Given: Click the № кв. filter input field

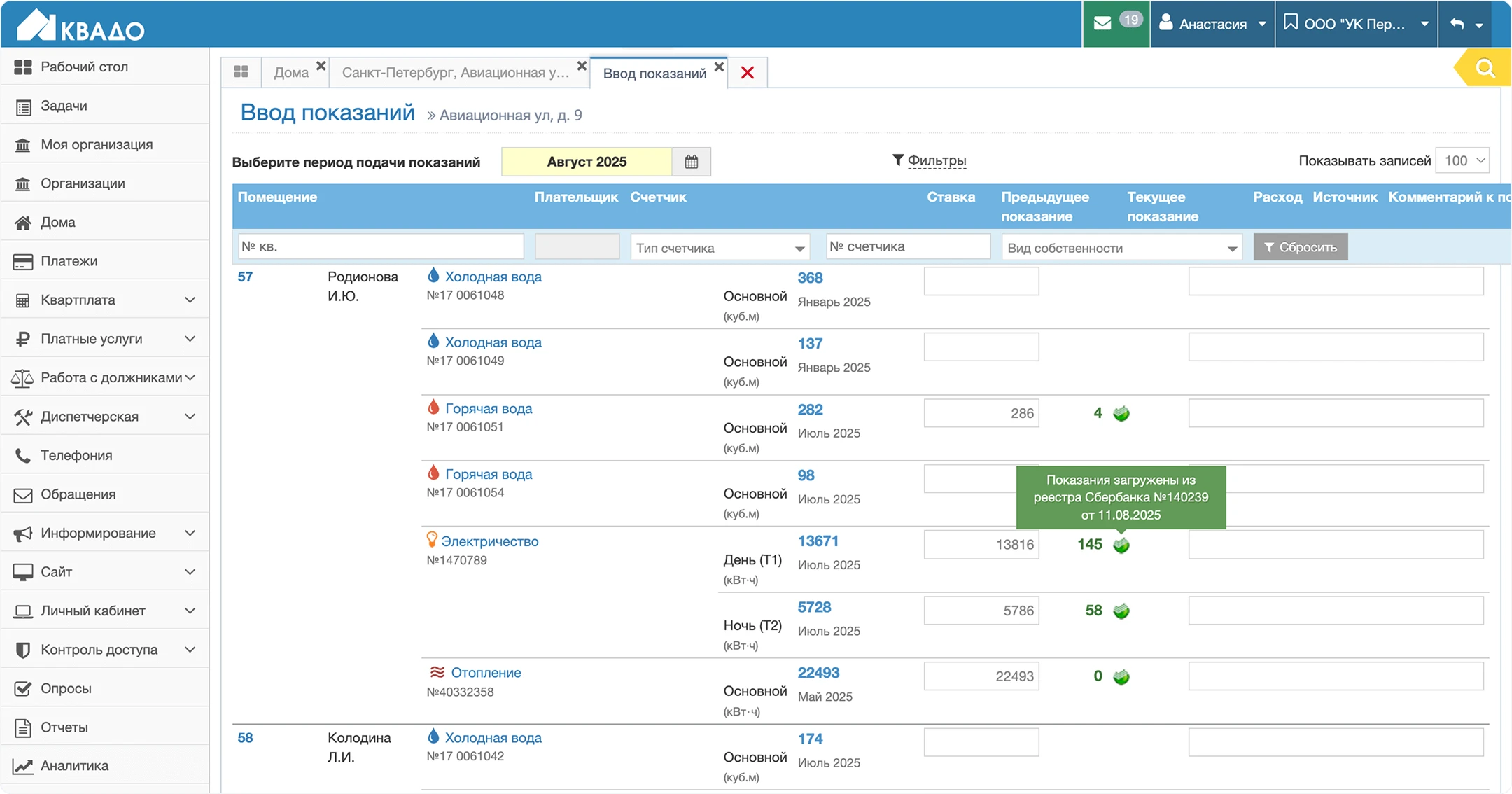Looking at the screenshot, I should (x=381, y=246).
